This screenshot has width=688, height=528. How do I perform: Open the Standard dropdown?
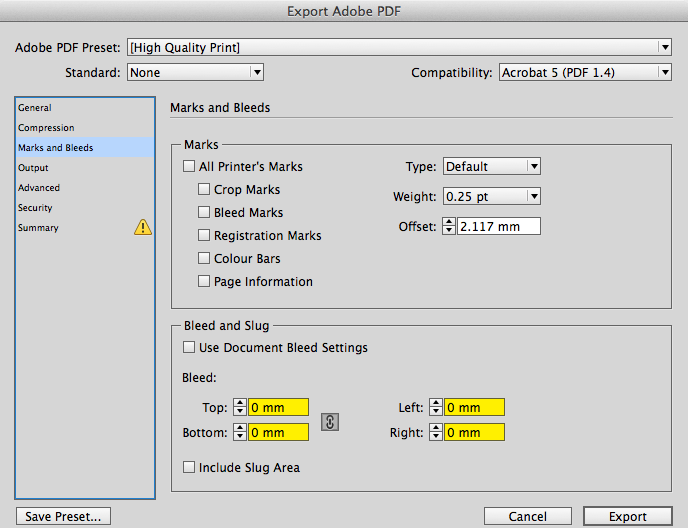[195, 72]
